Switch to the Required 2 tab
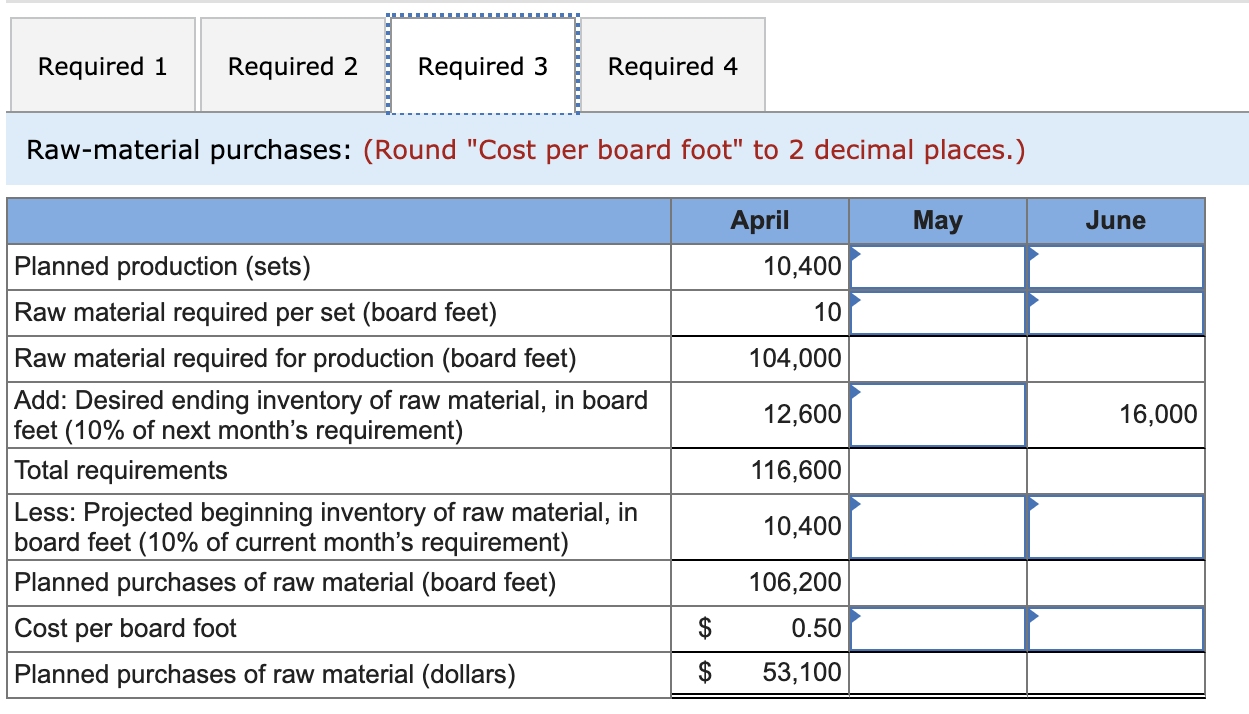The width and height of the screenshot is (1249, 714). (x=293, y=66)
